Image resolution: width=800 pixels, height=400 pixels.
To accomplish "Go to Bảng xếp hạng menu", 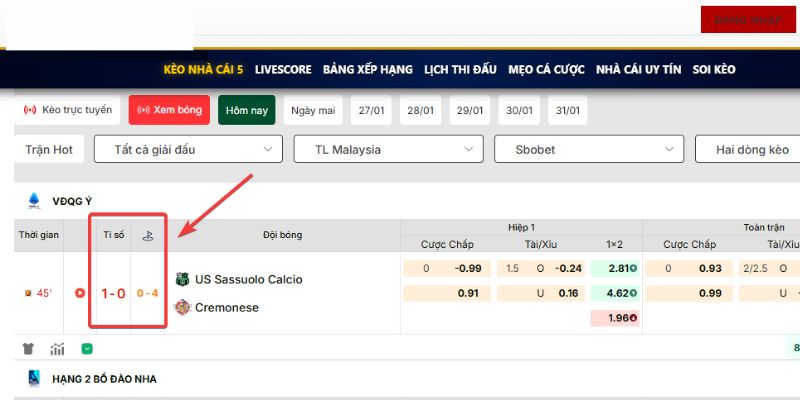I will click(367, 70).
